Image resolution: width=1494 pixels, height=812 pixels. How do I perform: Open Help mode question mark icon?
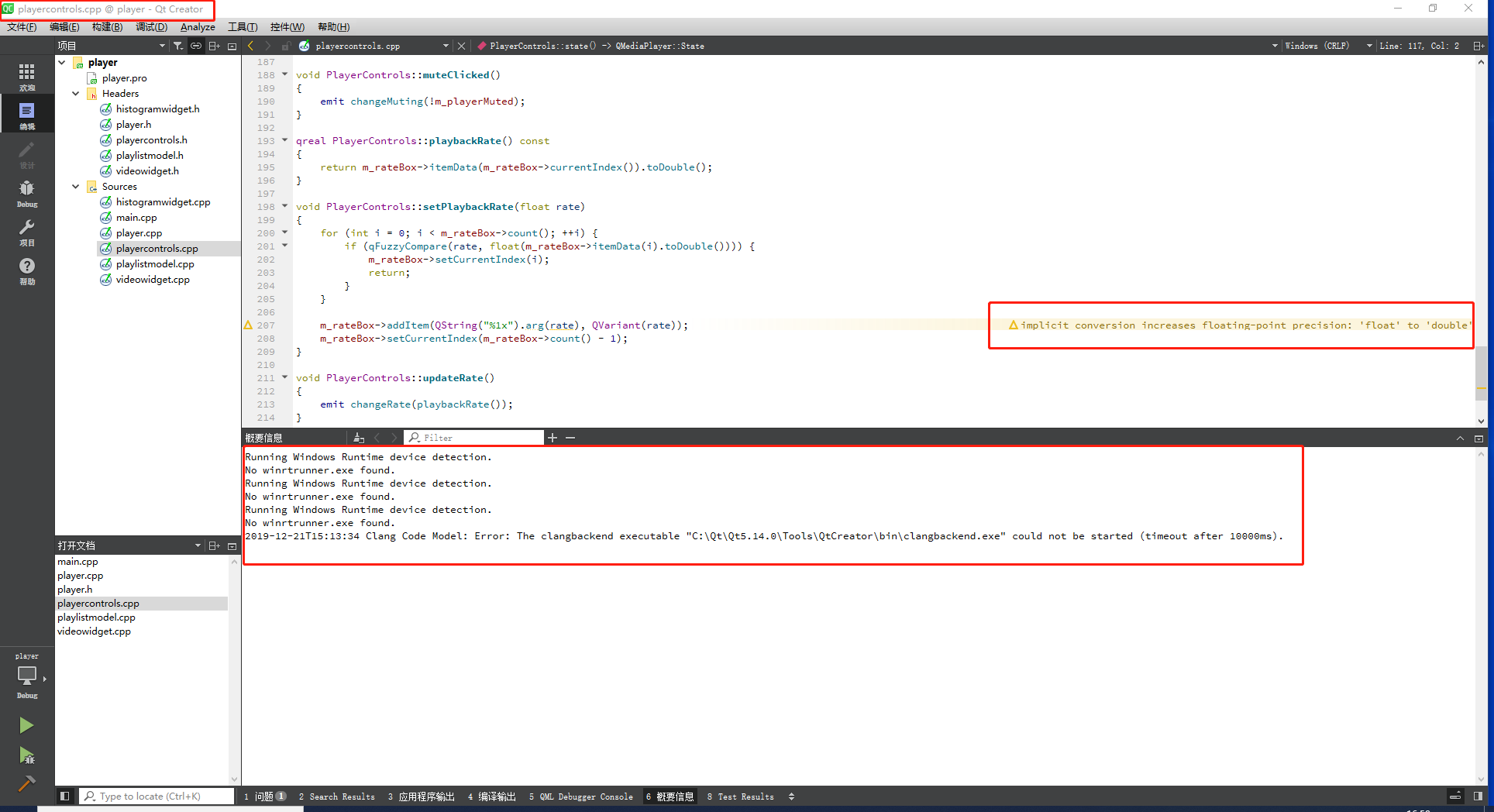[x=26, y=270]
